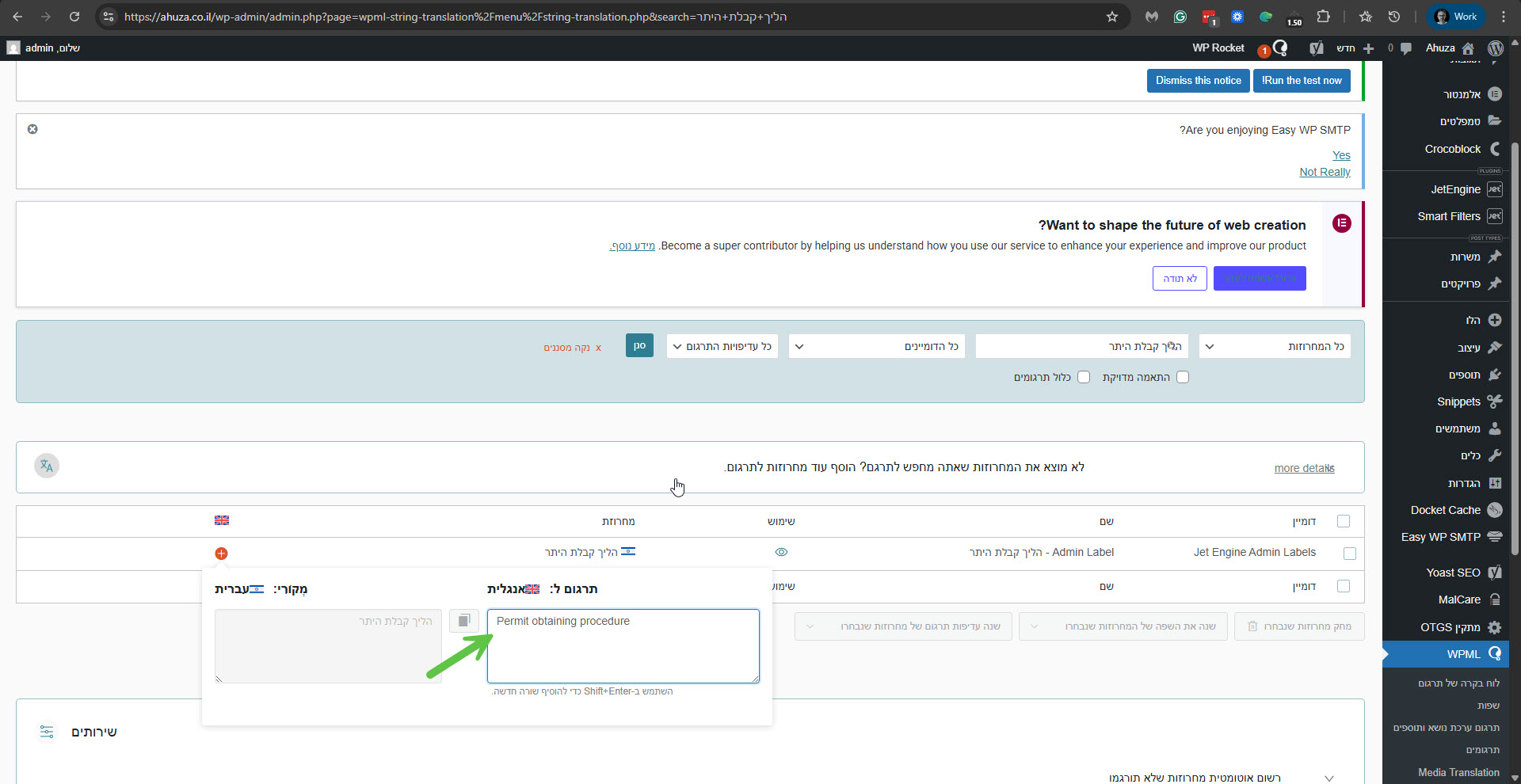Click the translate icon in the notice box
Image resolution: width=1521 pixels, height=784 pixels.
point(47,466)
